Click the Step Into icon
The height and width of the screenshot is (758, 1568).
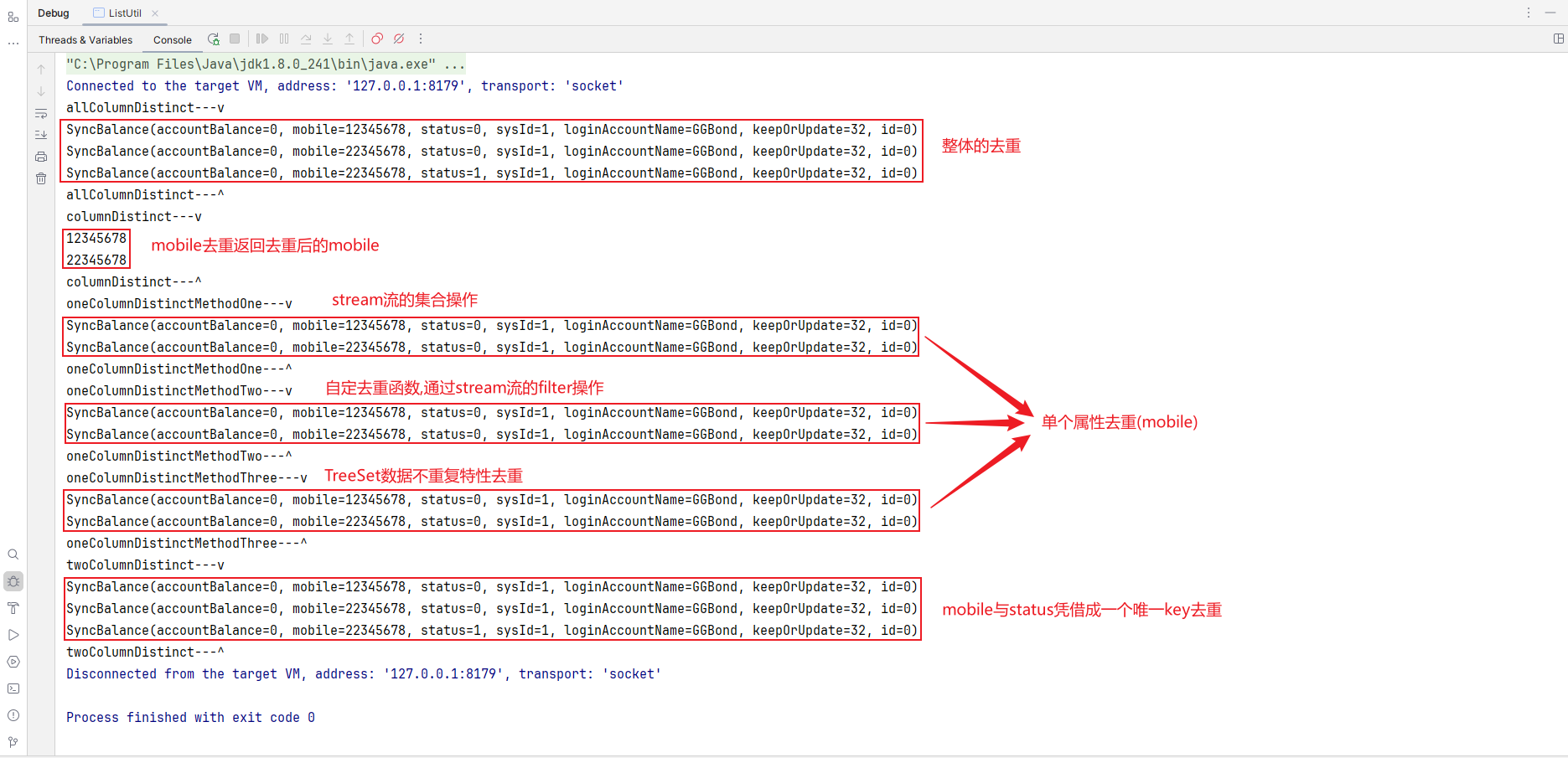[328, 39]
